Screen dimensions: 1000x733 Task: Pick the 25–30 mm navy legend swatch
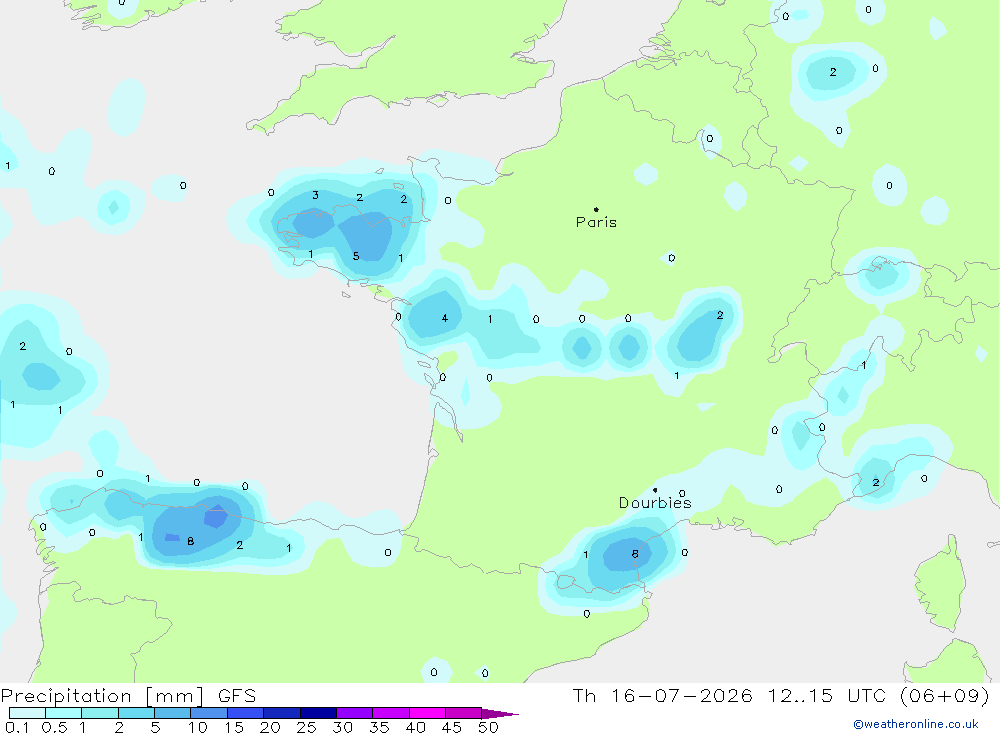[318, 713]
